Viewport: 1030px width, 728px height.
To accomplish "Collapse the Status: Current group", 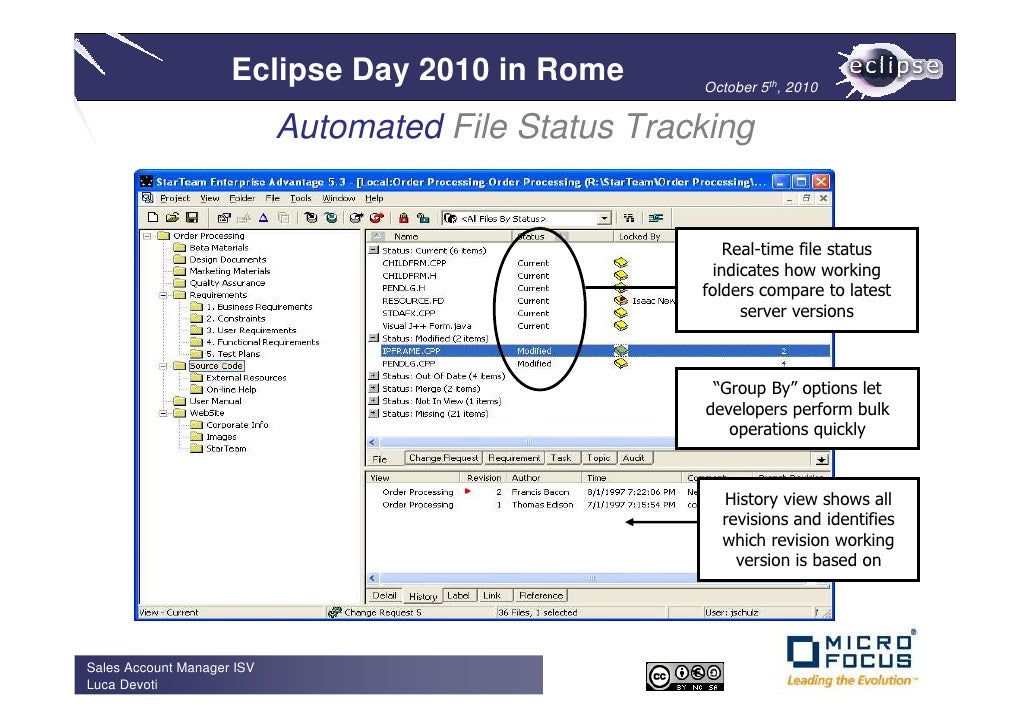I will coord(374,250).
